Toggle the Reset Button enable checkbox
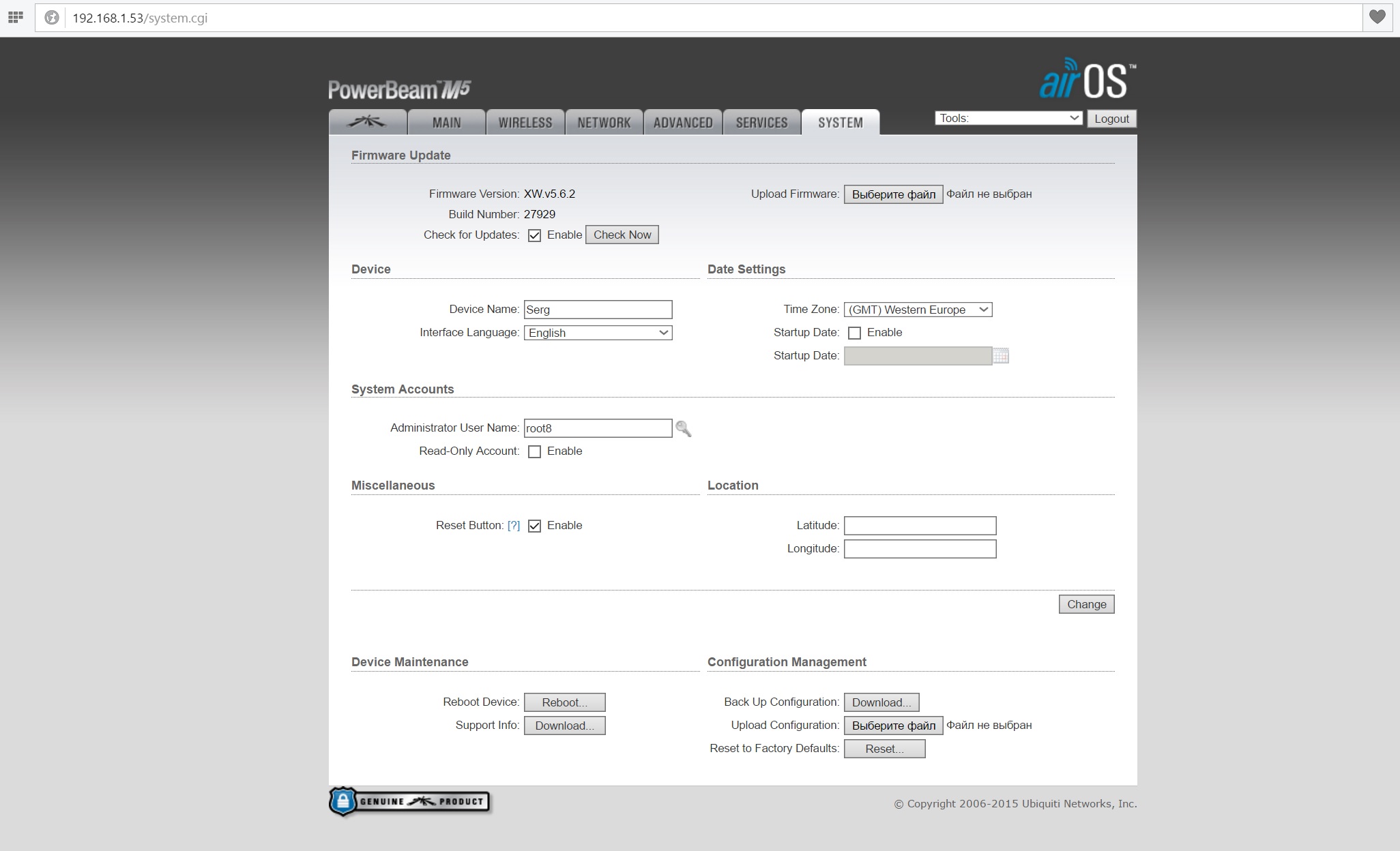 click(x=534, y=526)
